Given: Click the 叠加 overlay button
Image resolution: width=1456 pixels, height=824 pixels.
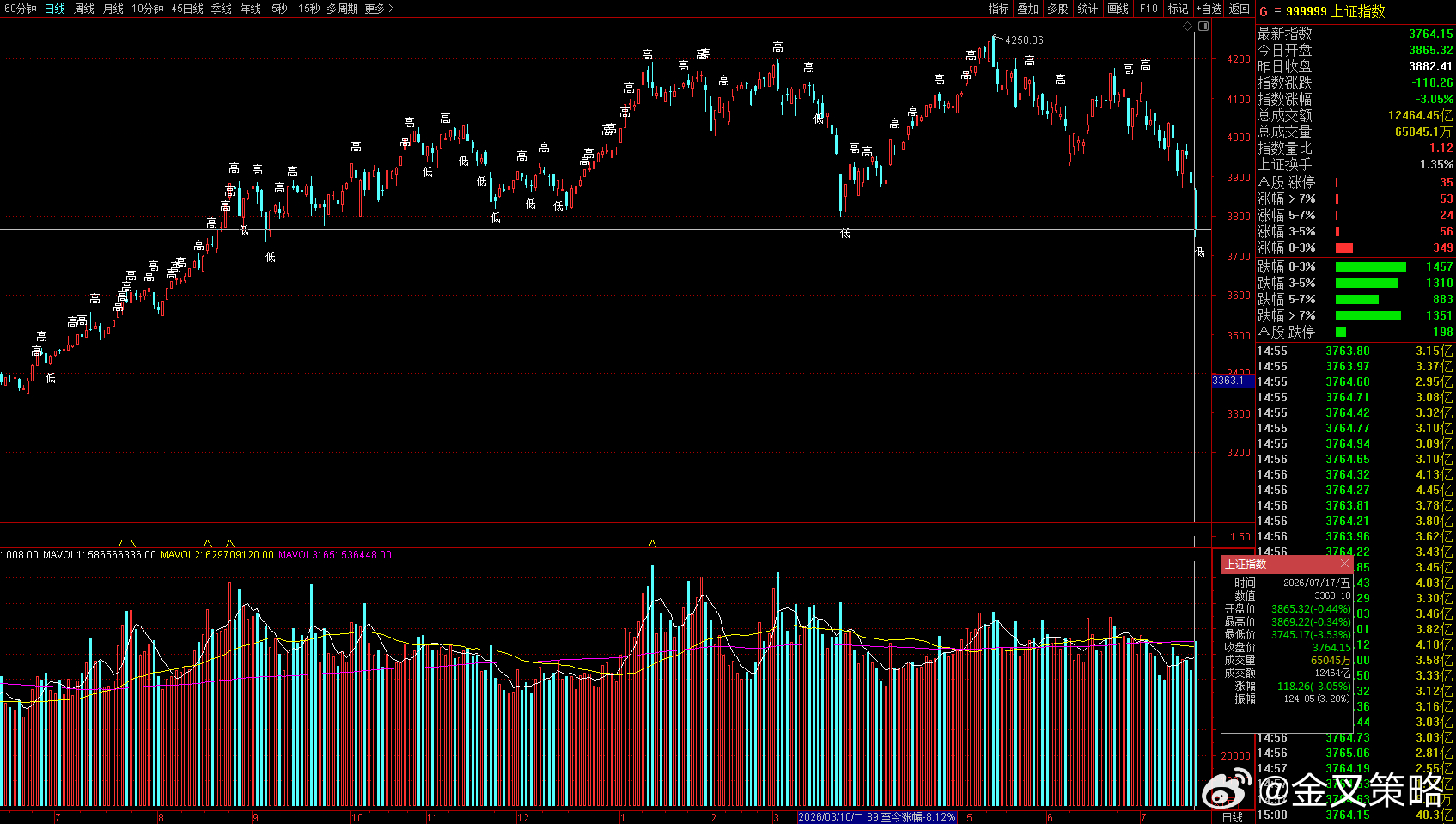Looking at the screenshot, I should 1028,9.
